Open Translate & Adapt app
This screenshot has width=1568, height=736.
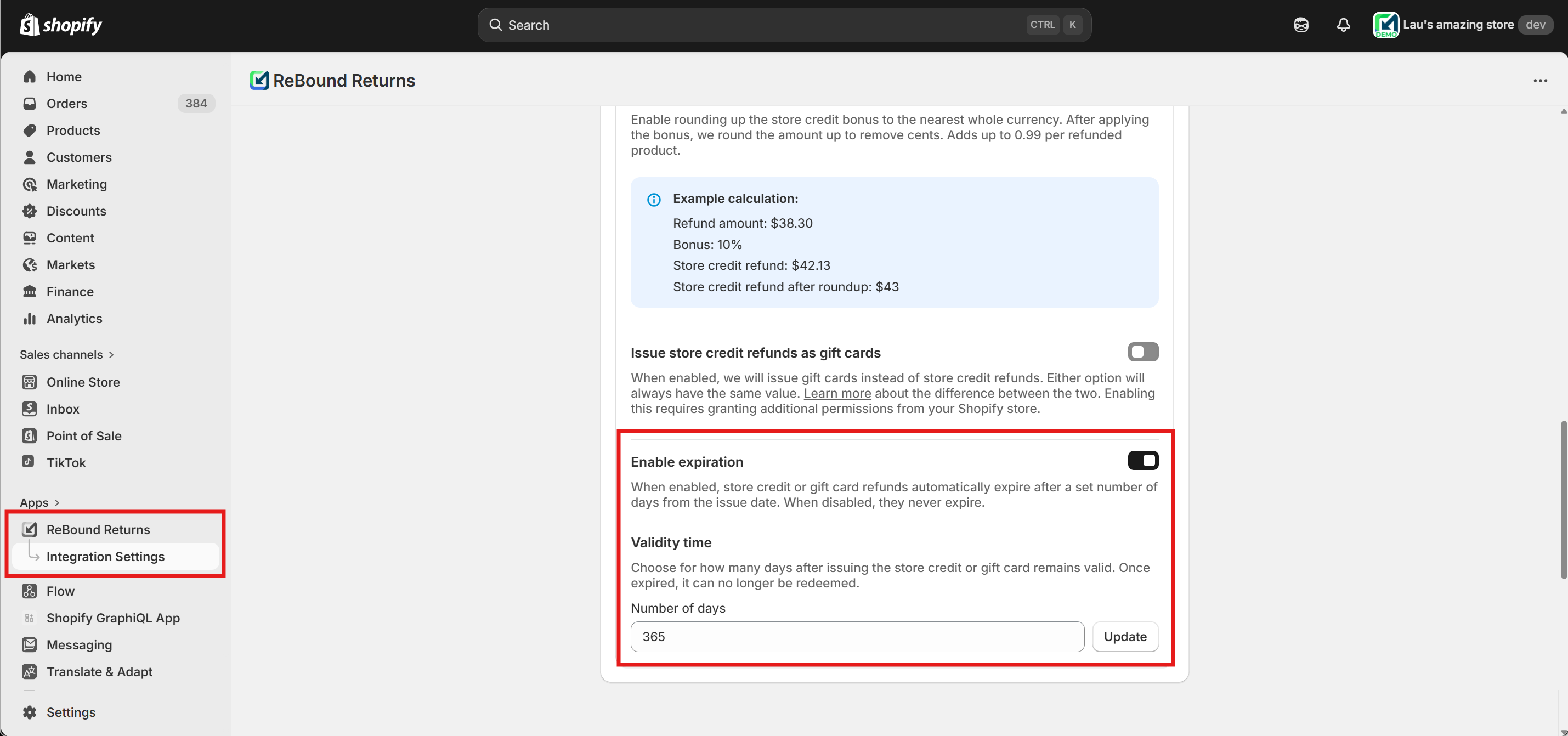[x=99, y=671]
